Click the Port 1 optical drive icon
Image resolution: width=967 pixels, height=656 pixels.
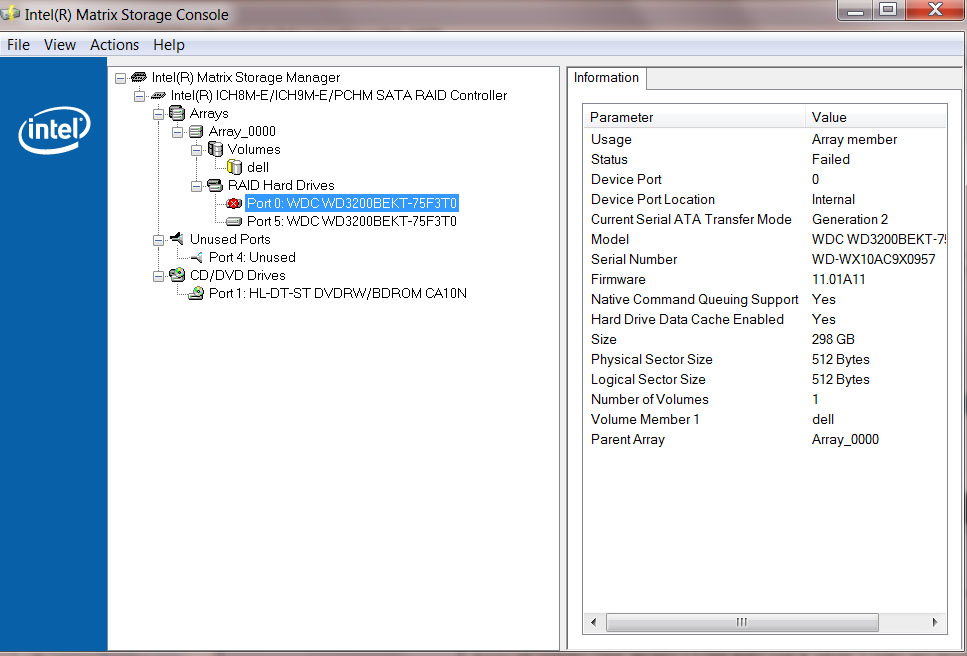pyautogui.click(x=196, y=293)
